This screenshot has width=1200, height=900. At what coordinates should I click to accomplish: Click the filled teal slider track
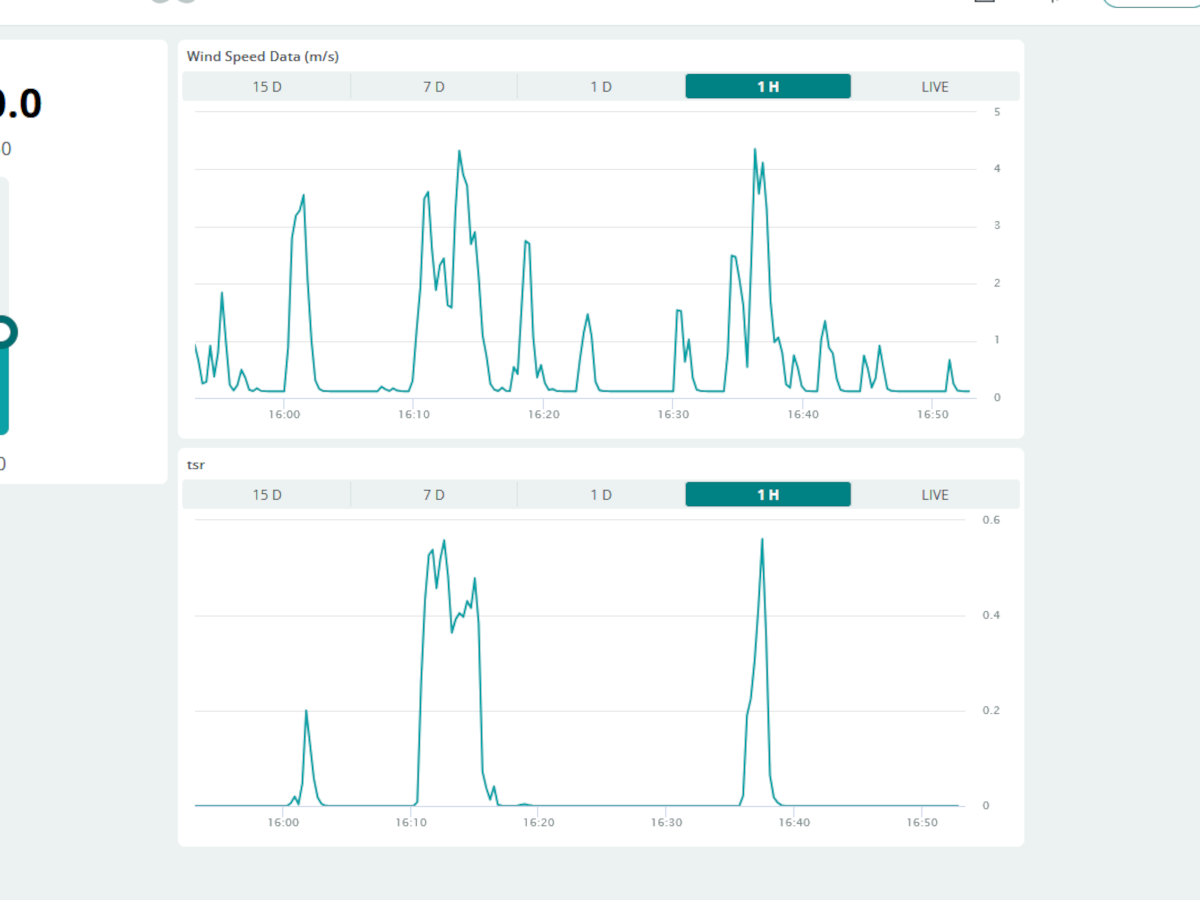point(4,390)
